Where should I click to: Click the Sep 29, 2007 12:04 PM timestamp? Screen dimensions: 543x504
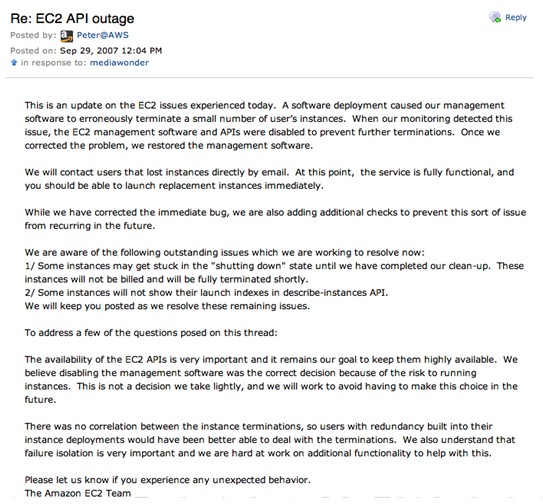tap(111, 51)
